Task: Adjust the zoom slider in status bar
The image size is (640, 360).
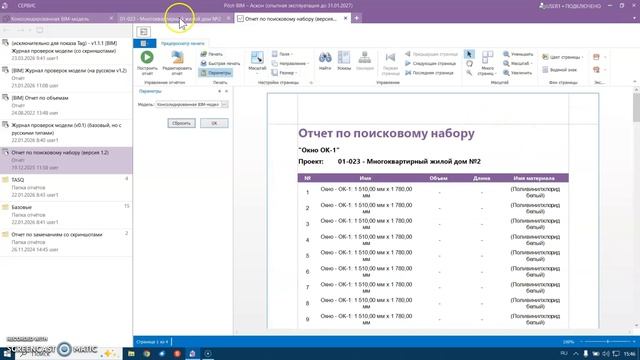Action: click(x=607, y=342)
